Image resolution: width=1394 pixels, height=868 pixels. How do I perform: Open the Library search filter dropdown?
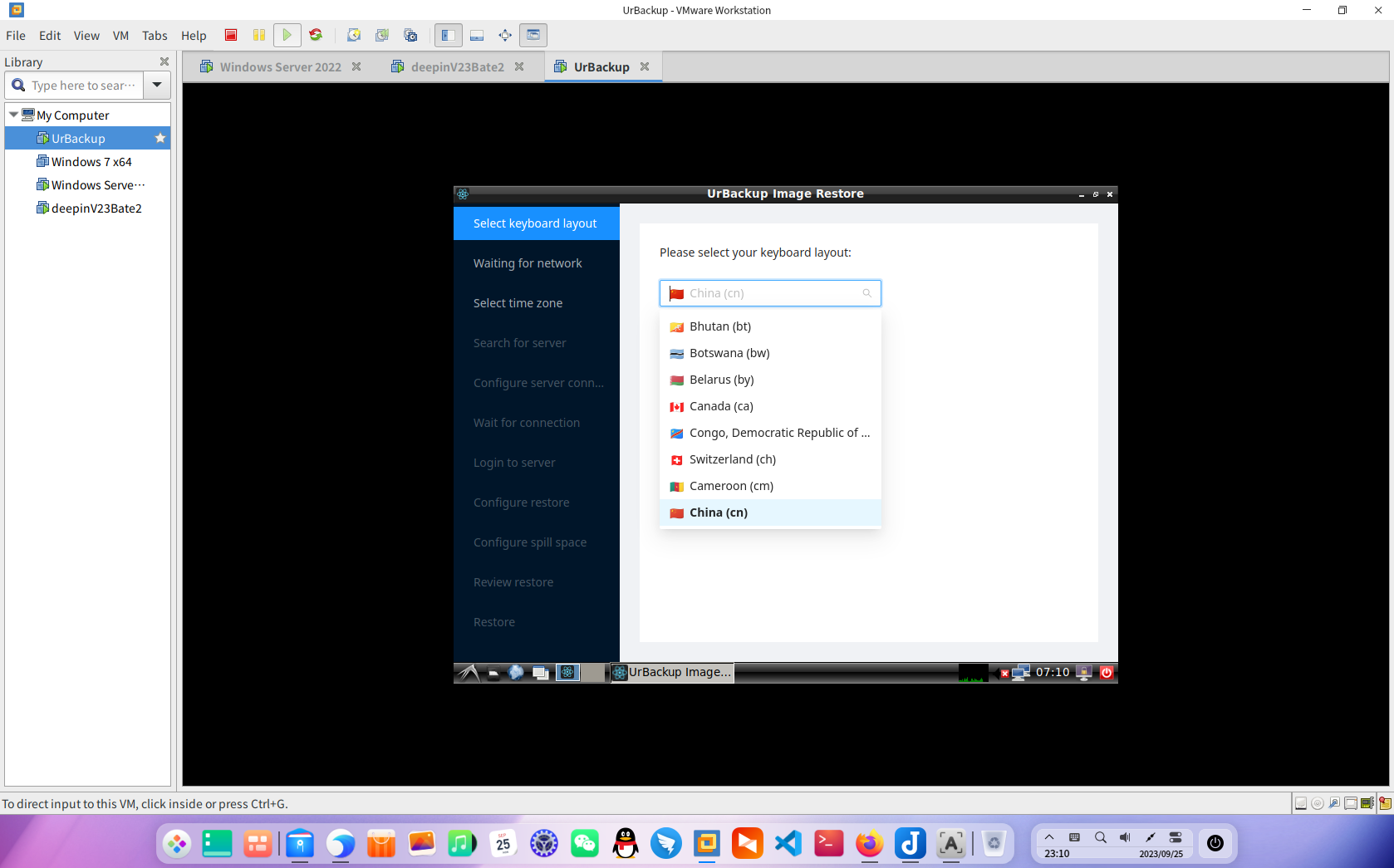pos(157,85)
